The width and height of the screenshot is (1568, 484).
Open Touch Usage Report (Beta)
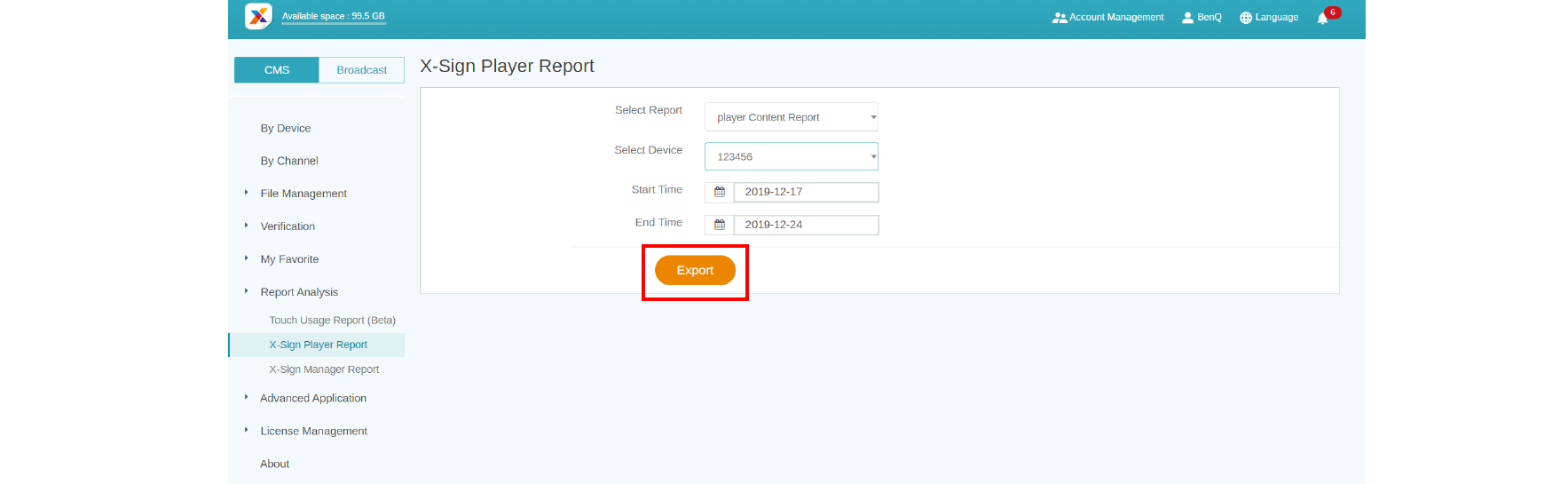[332, 321]
